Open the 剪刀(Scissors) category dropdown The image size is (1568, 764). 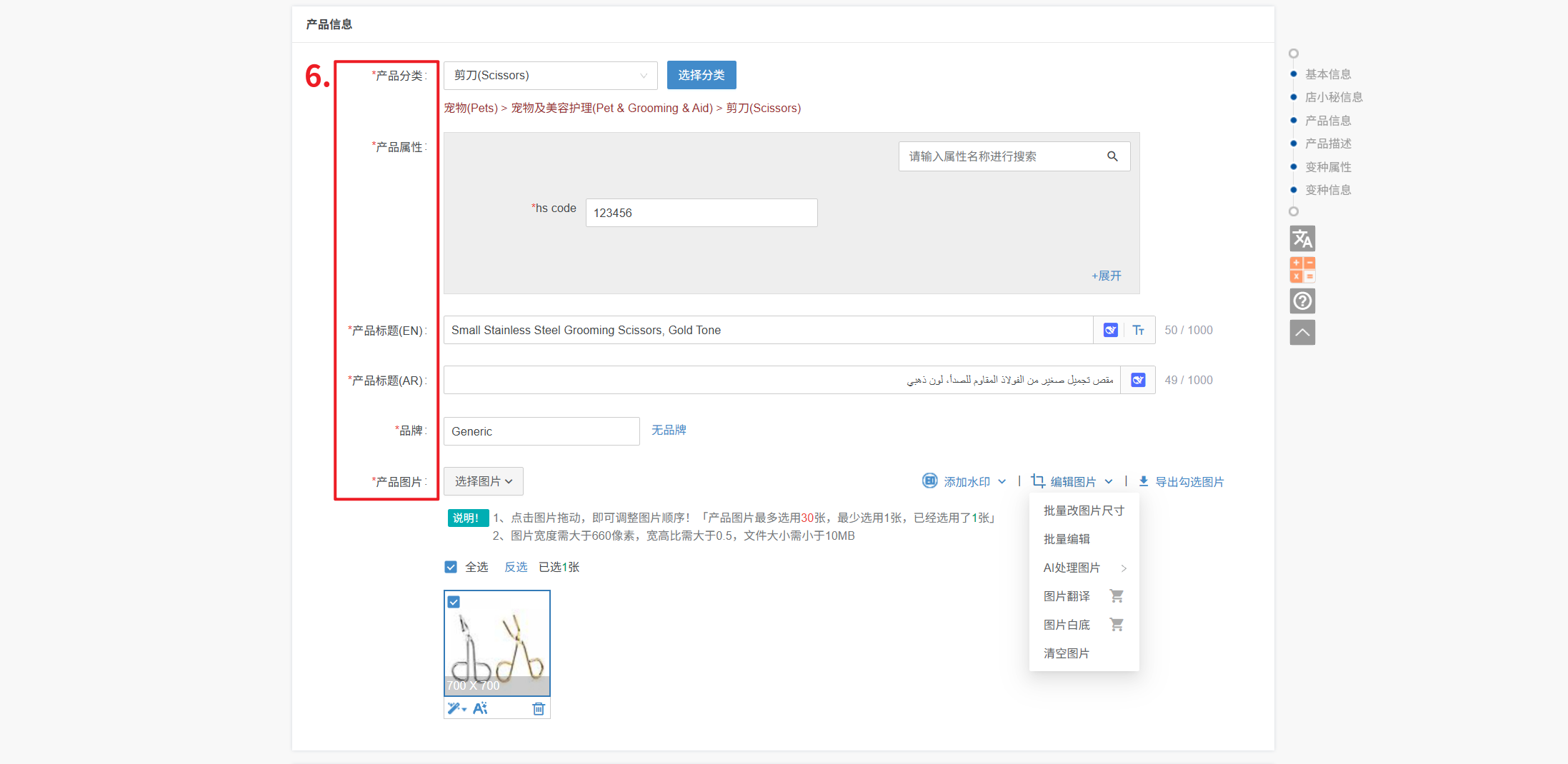pos(551,76)
